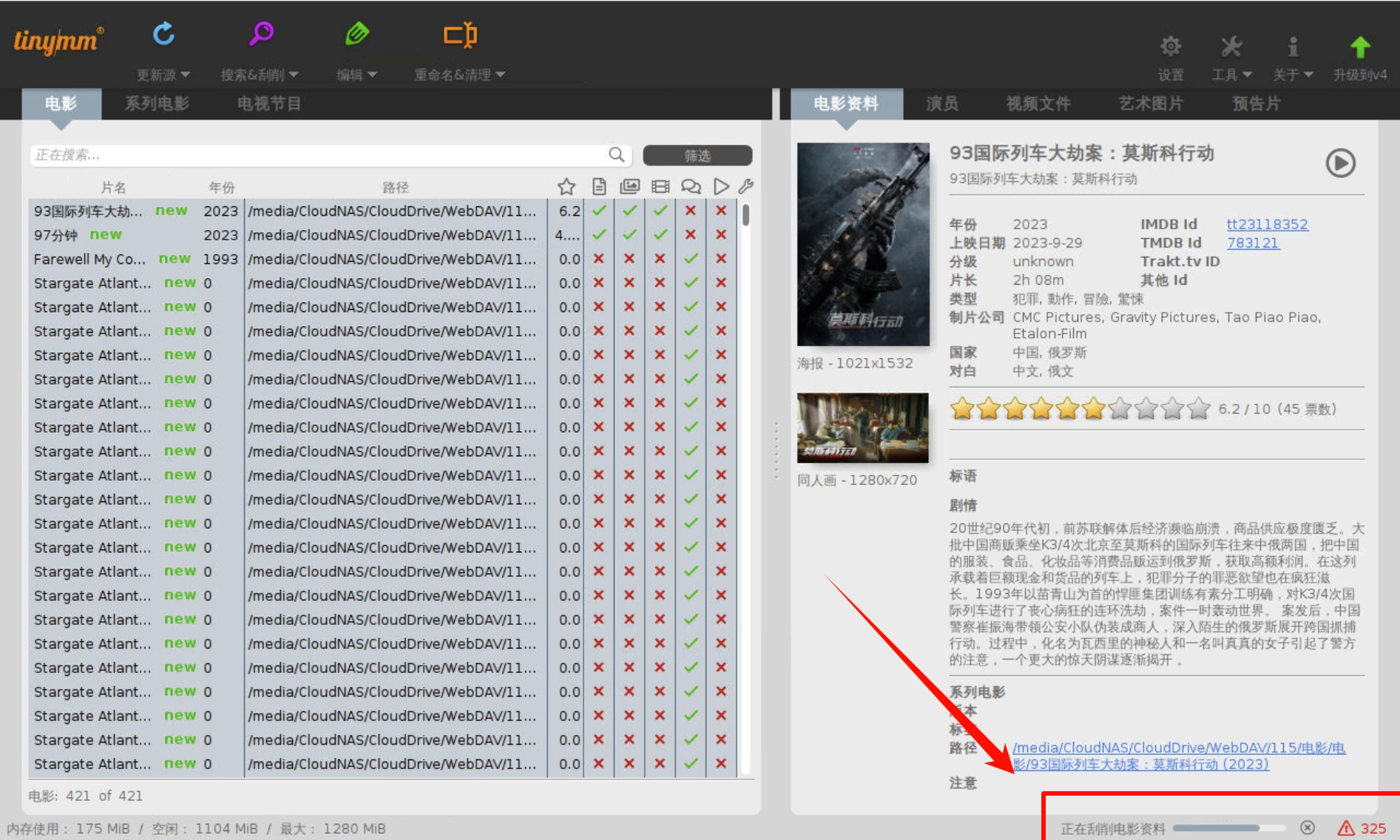
Task: Click the update sources refresh icon
Action: (163, 34)
